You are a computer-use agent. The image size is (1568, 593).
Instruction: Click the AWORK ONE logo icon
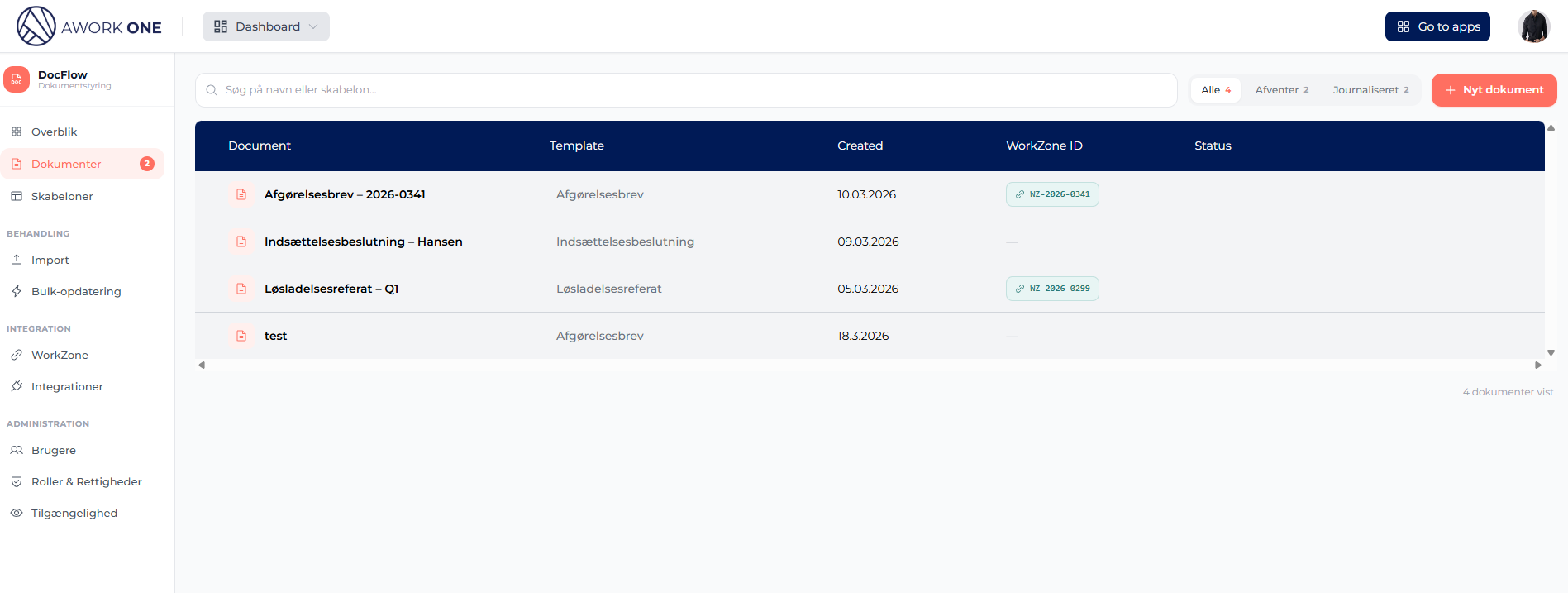(x=36, y=26)
